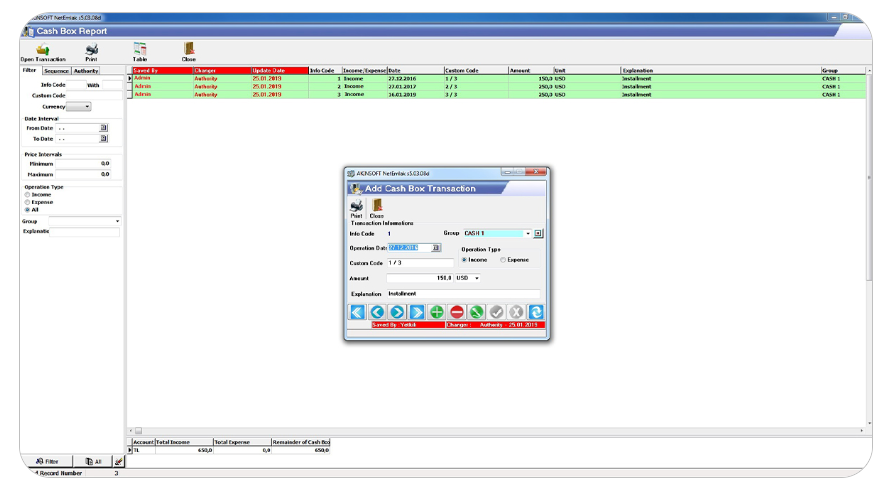Click the filter Custom Code input field

[x=94, y=96]
